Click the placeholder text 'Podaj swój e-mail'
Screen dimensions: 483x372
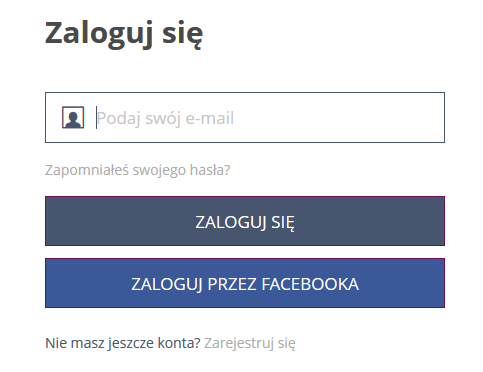(165, 118)
